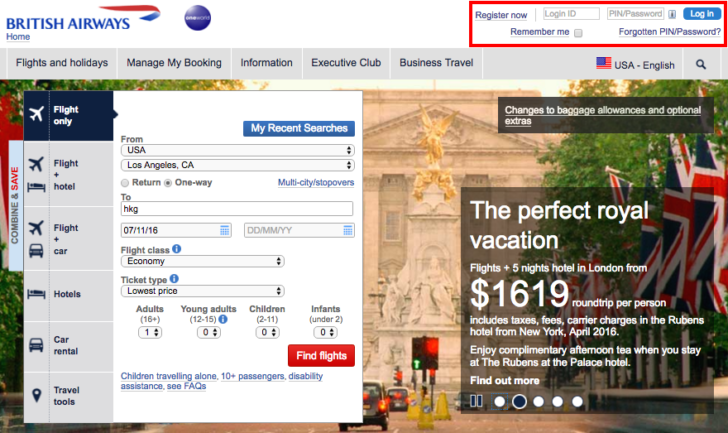Change the Young adults passenger count
Viewport: 728px width, 433px height.
(x=208, y=332)
